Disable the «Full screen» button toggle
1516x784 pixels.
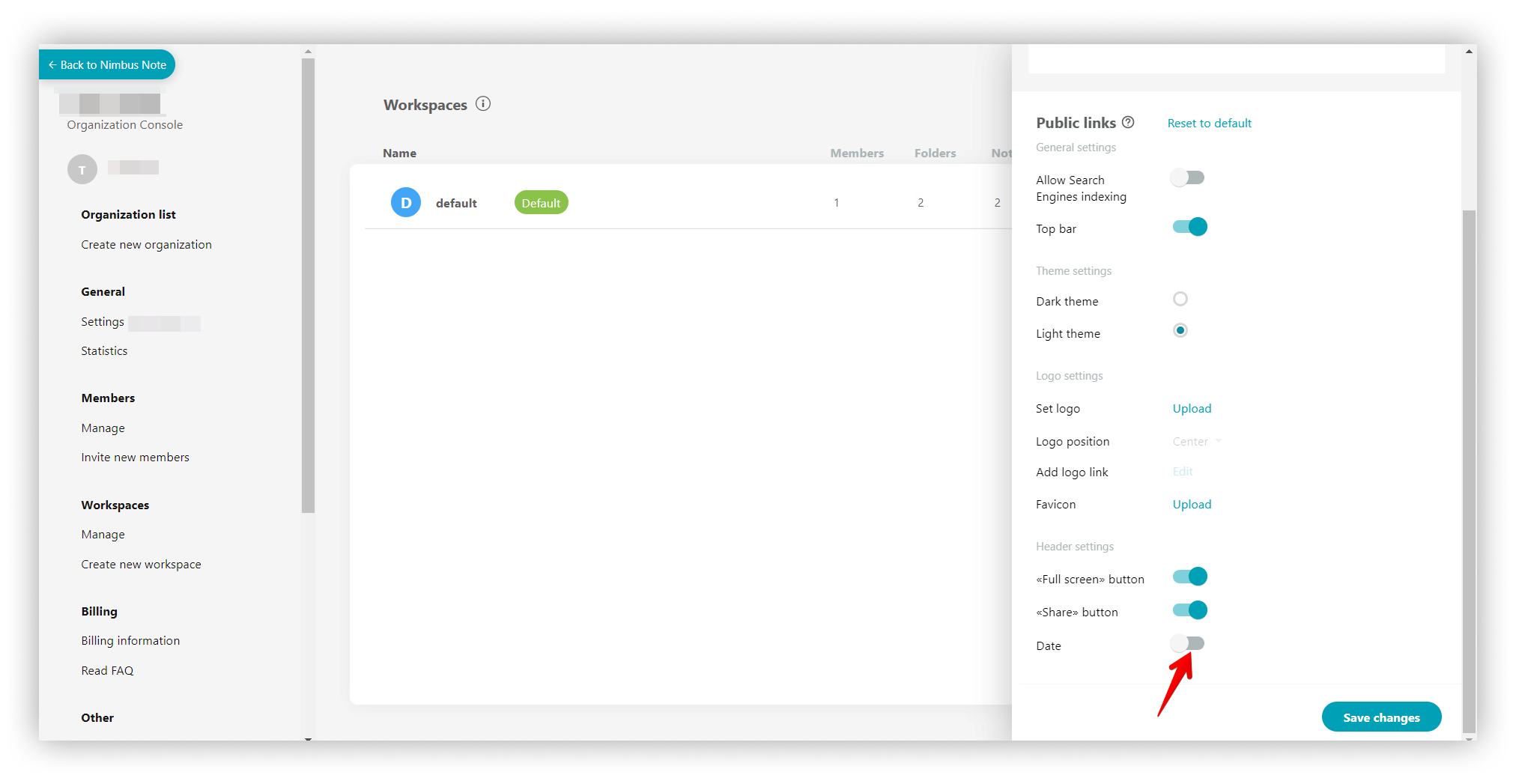coord(1189,577)
